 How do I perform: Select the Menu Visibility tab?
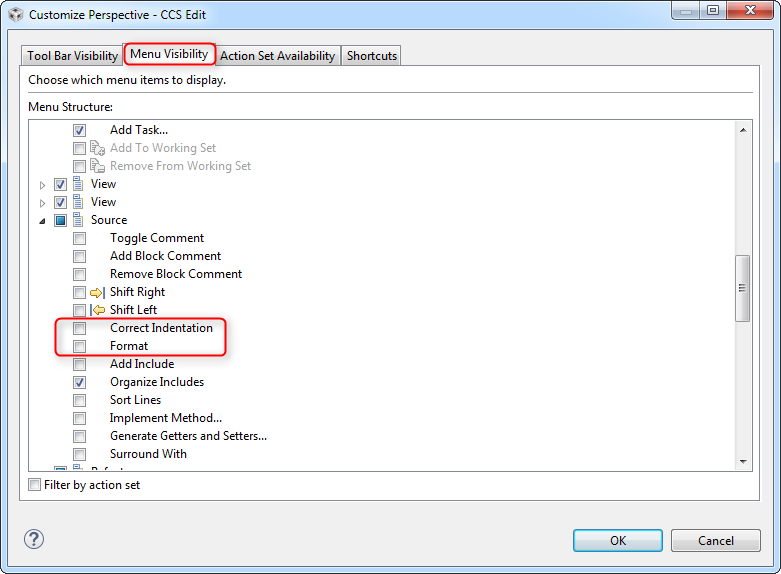pyautogui.click(x=169, y=54)
